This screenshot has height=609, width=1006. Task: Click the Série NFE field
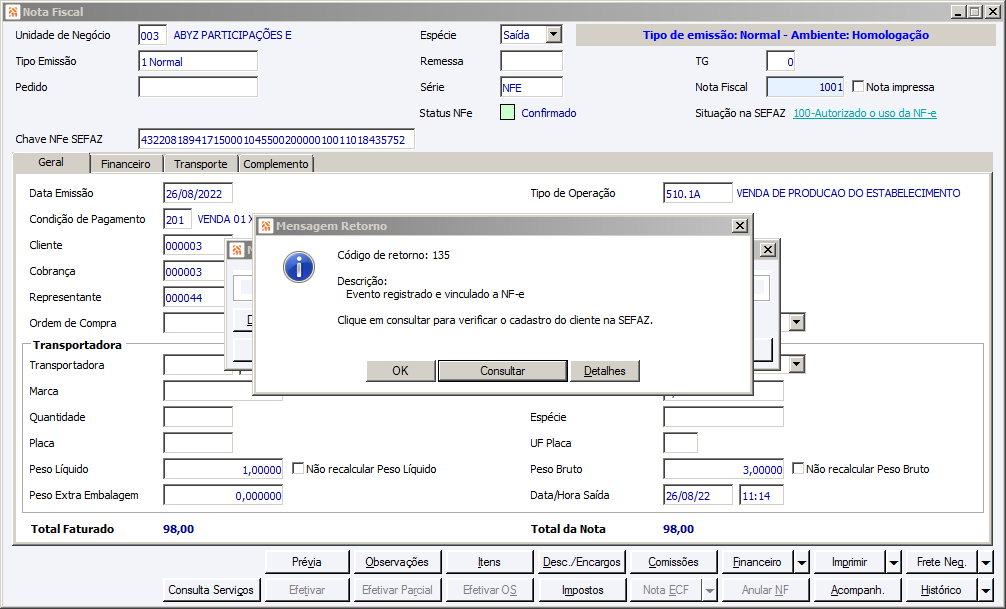coord(531,87)
